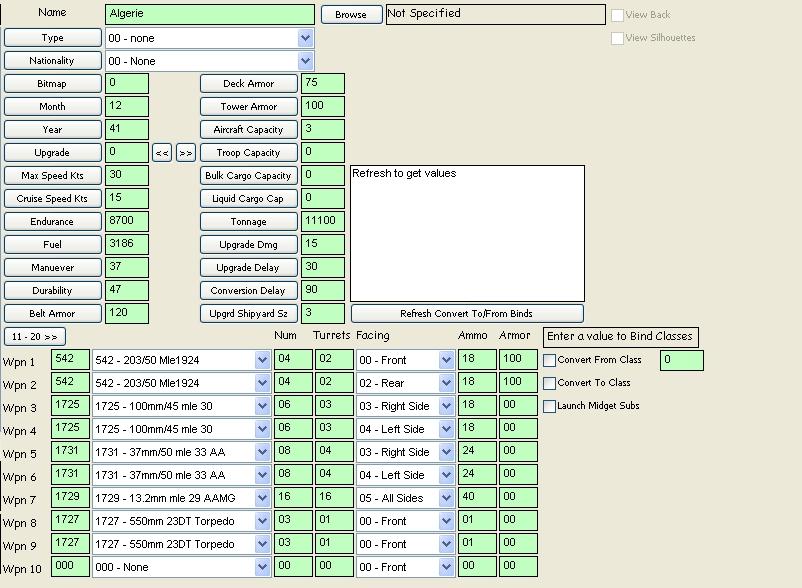Click the Tower Armor button
This screenshot has width=802, height=588.
pos(249,106)
